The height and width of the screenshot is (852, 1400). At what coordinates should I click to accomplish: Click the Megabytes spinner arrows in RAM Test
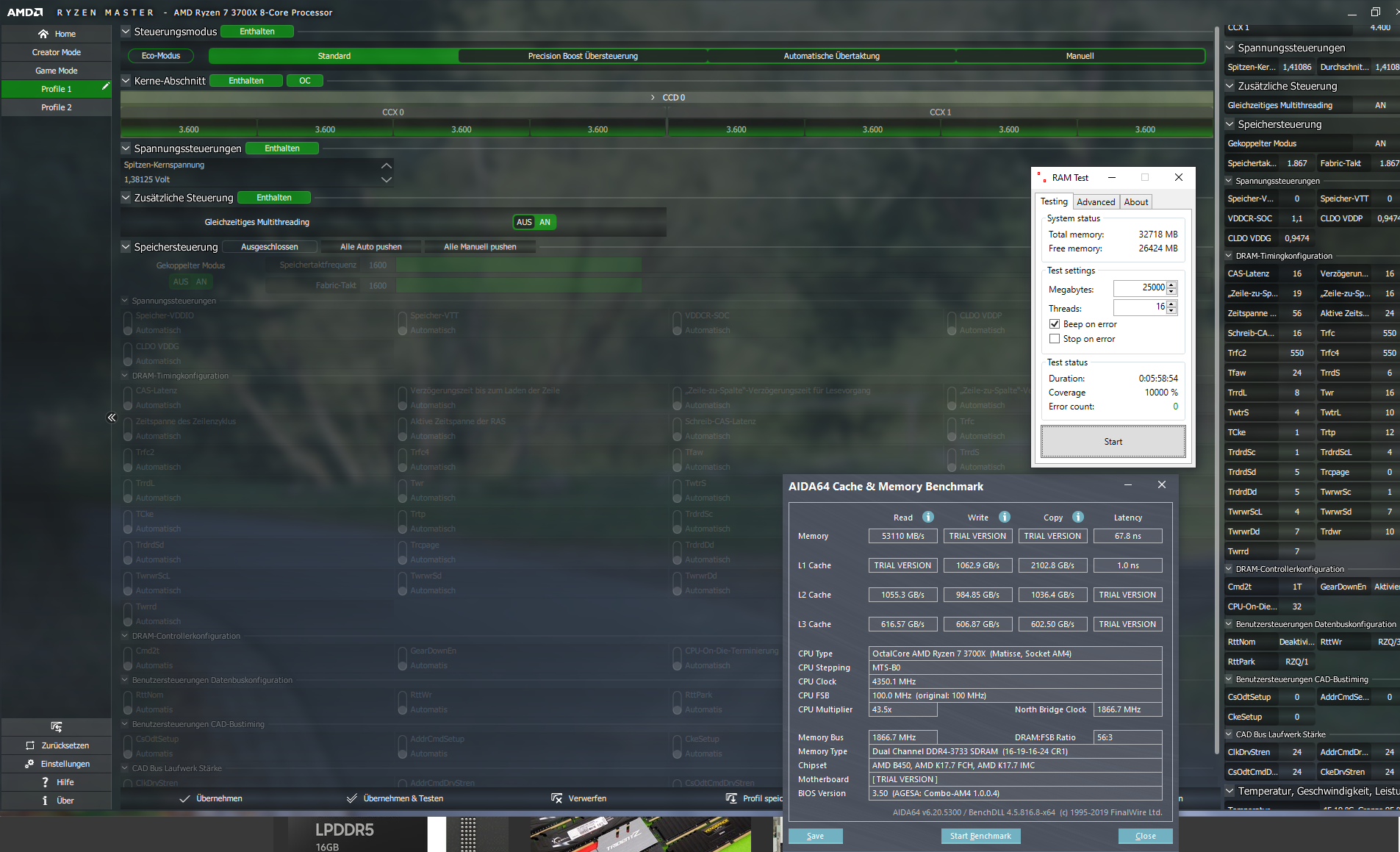coord(1171,287)
